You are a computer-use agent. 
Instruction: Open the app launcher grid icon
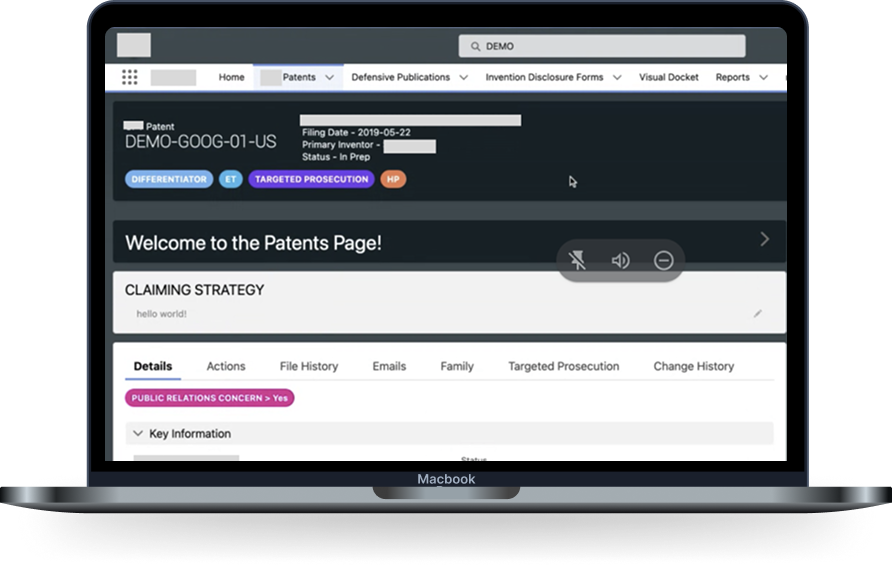pos(130,77)
